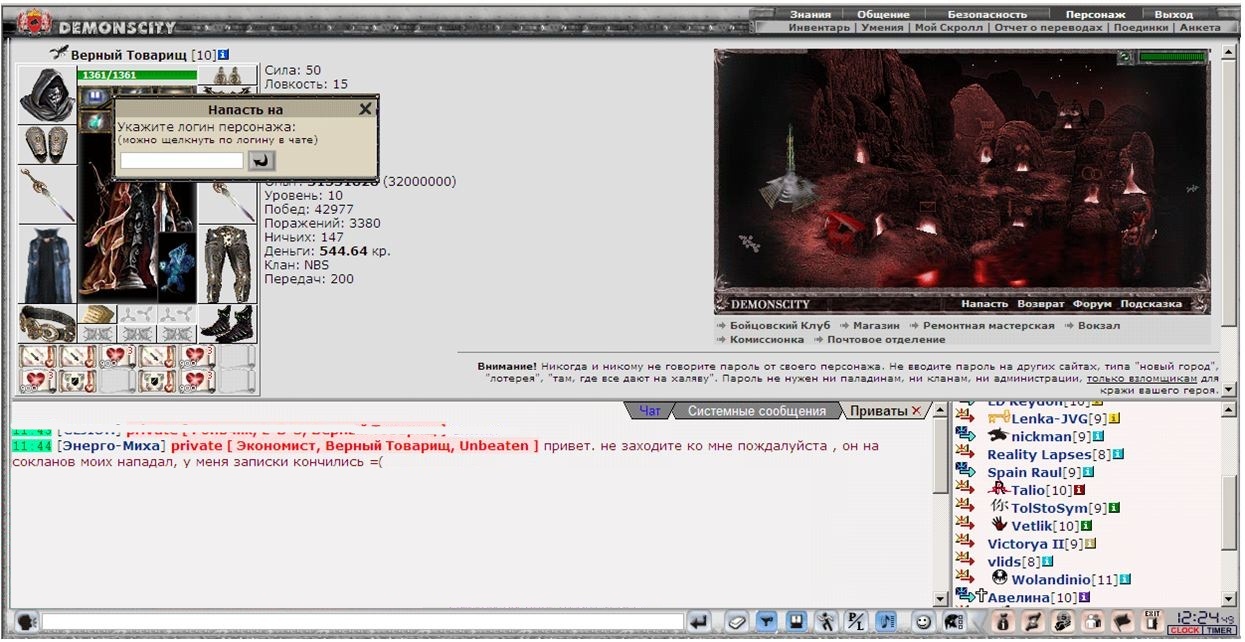Open Форум from the map bar
The height and width of the screenshot is (642, 1245).
1092,304
